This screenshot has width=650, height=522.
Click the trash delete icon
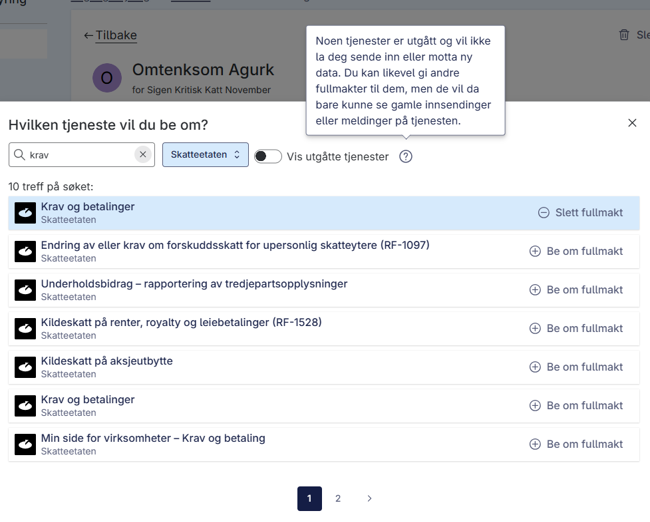pyautogui.click(x=623, y=35)
